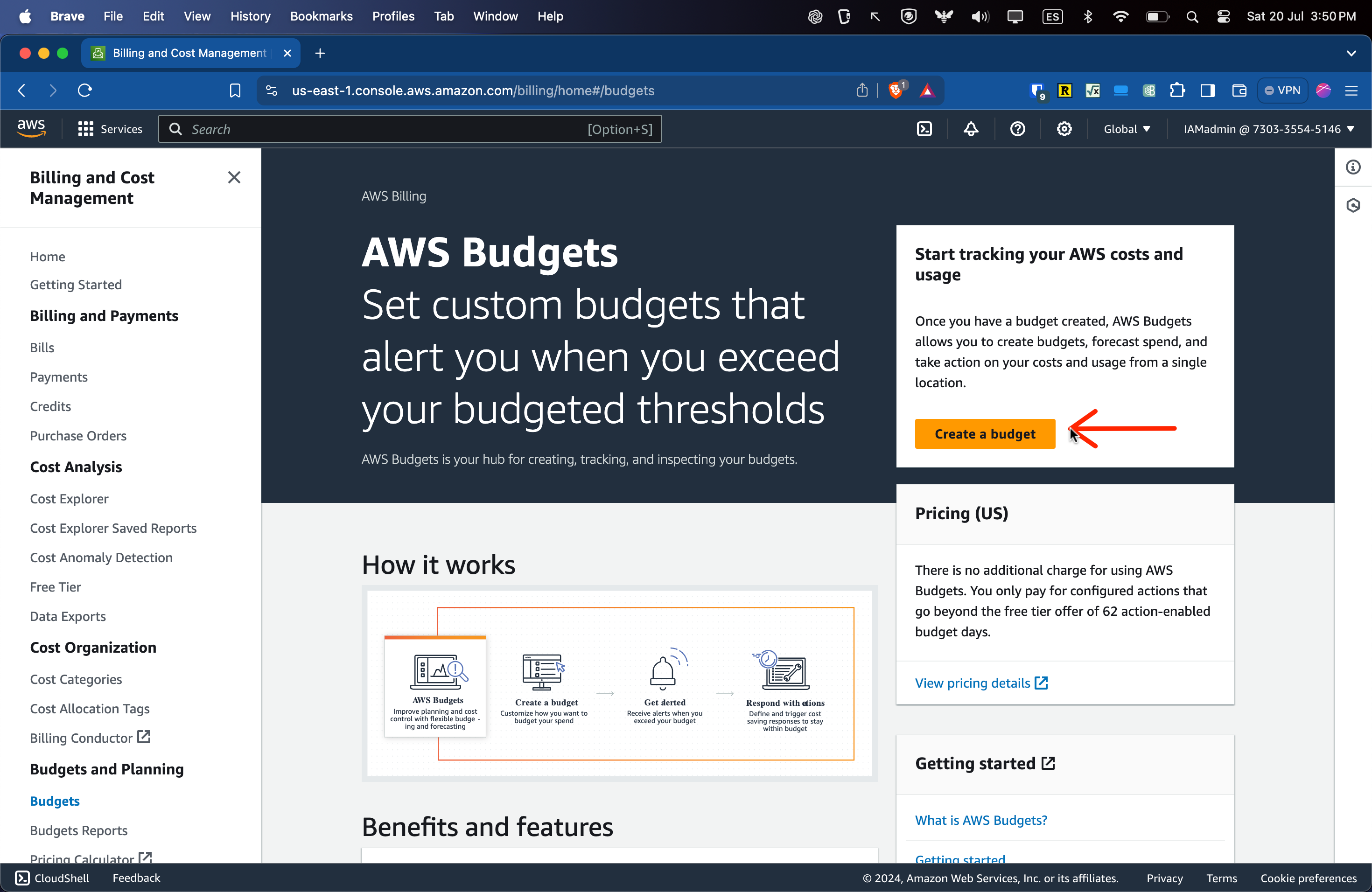Click the Create a budget button
The image size is (1372, 892).
coord(985,434)
